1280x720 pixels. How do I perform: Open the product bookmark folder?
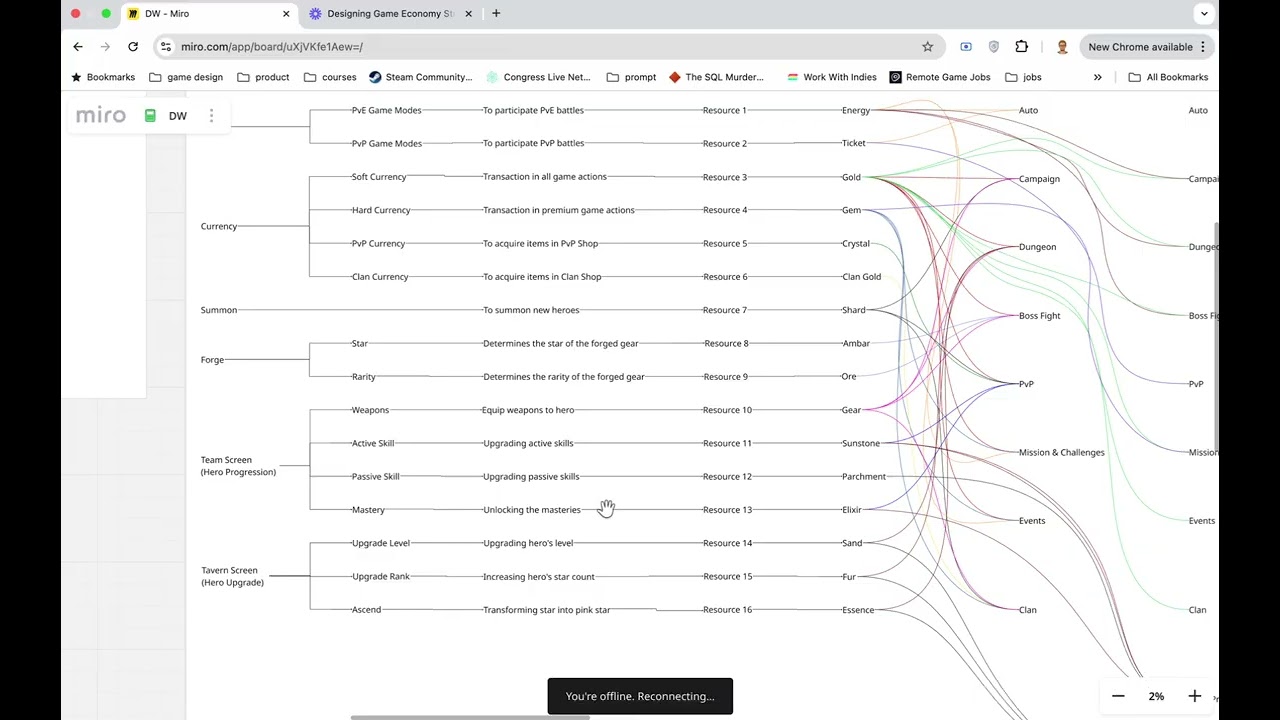263,77
